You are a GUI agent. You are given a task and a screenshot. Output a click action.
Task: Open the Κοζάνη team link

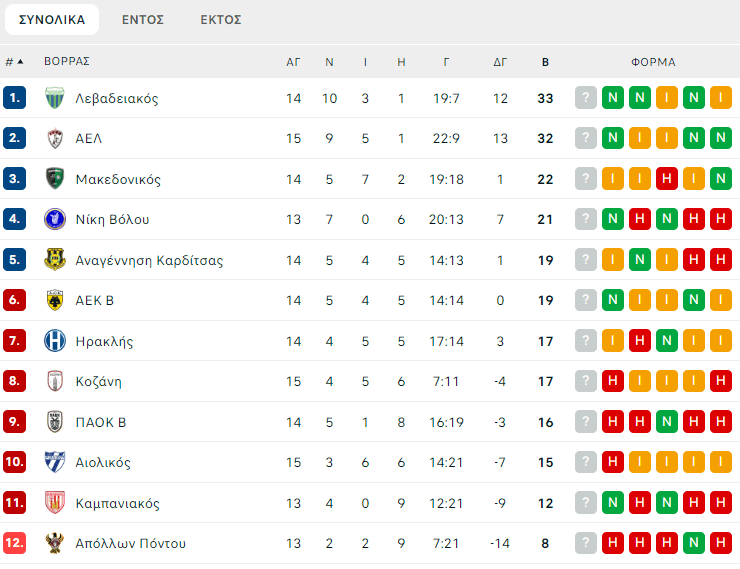coord(98,381)
